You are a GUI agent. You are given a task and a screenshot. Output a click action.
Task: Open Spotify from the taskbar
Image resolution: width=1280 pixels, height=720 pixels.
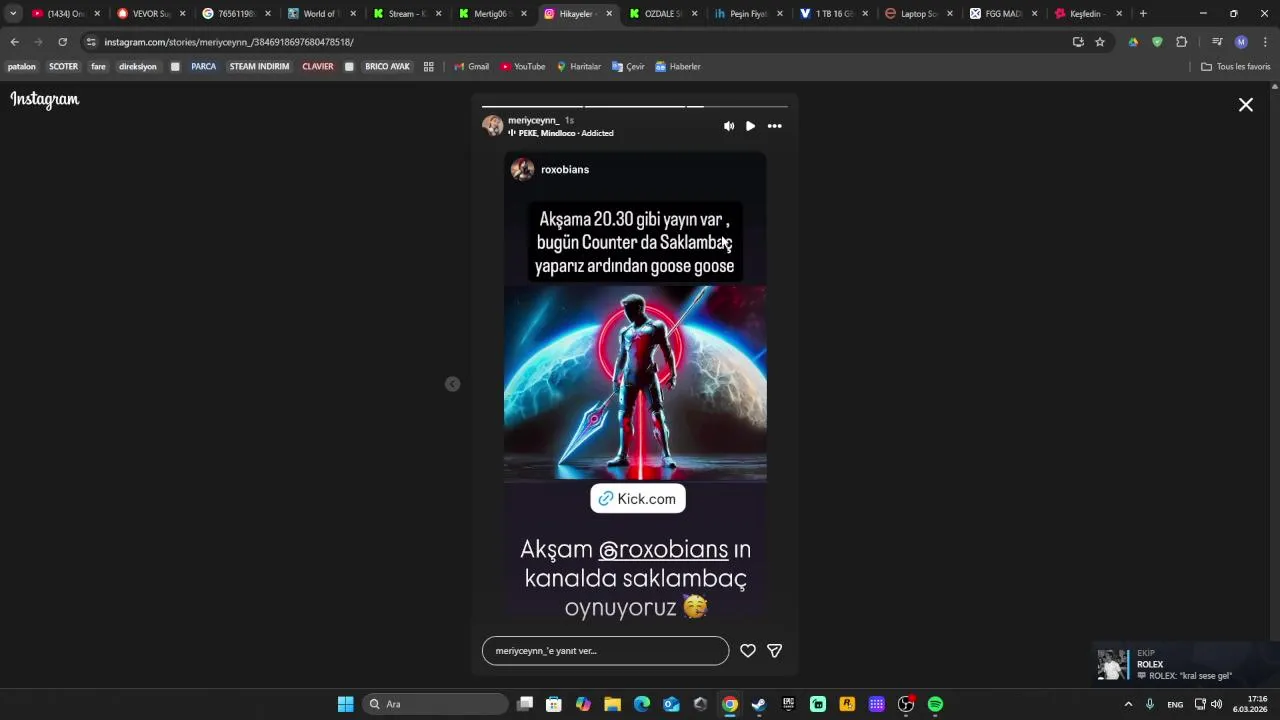tap(935, 704)
